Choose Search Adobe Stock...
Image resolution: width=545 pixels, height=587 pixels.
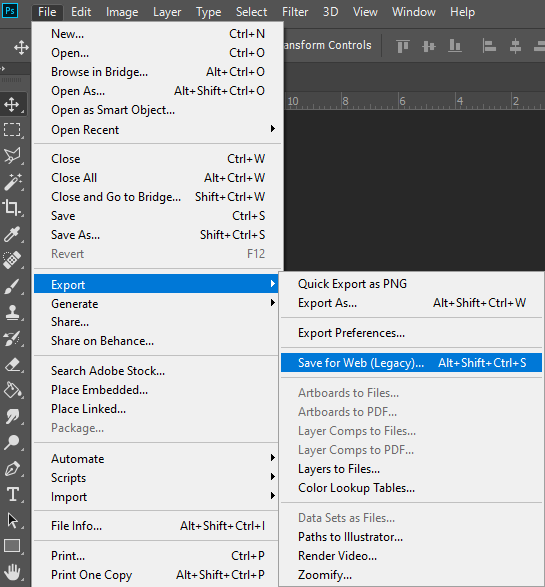[x=156, y=371]
